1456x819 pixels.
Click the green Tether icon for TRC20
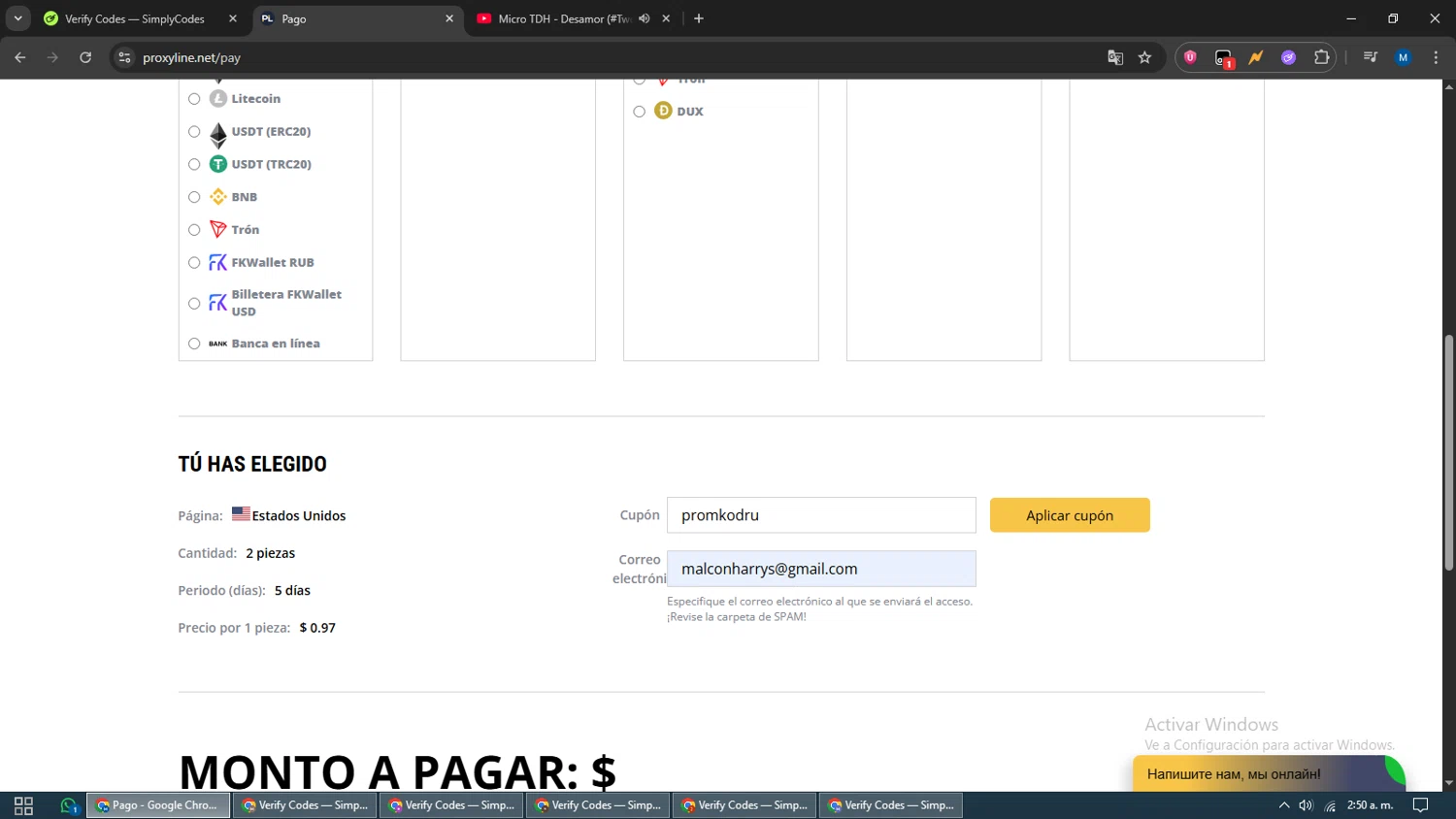pos(218,164)
